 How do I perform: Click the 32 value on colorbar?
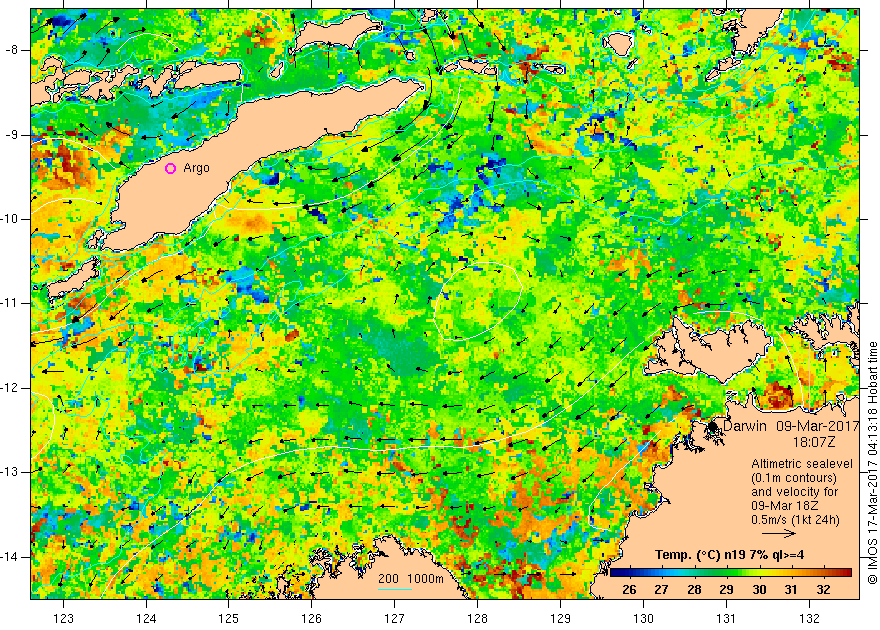tap(823, 590)
